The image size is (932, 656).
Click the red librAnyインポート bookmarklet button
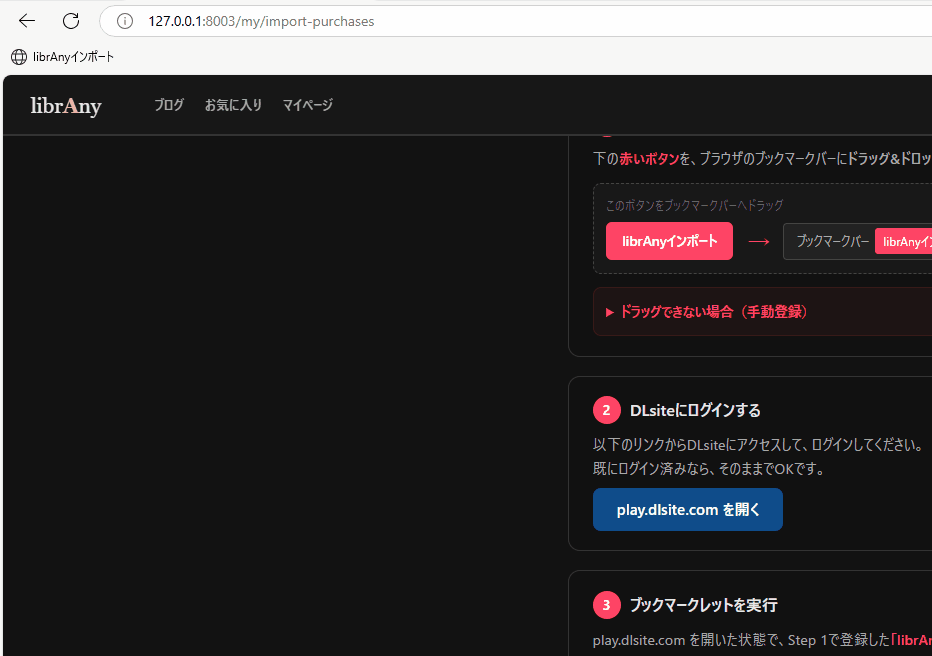pyautogui.click(x=668, y=241)
